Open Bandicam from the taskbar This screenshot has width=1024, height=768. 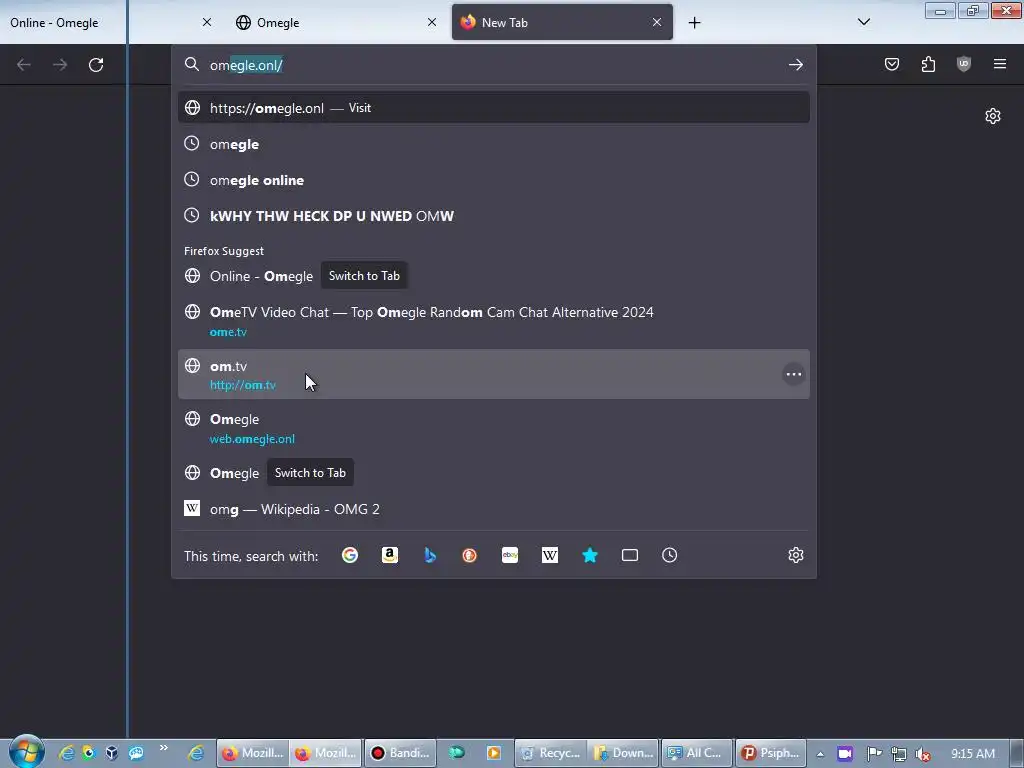point(400,753)
